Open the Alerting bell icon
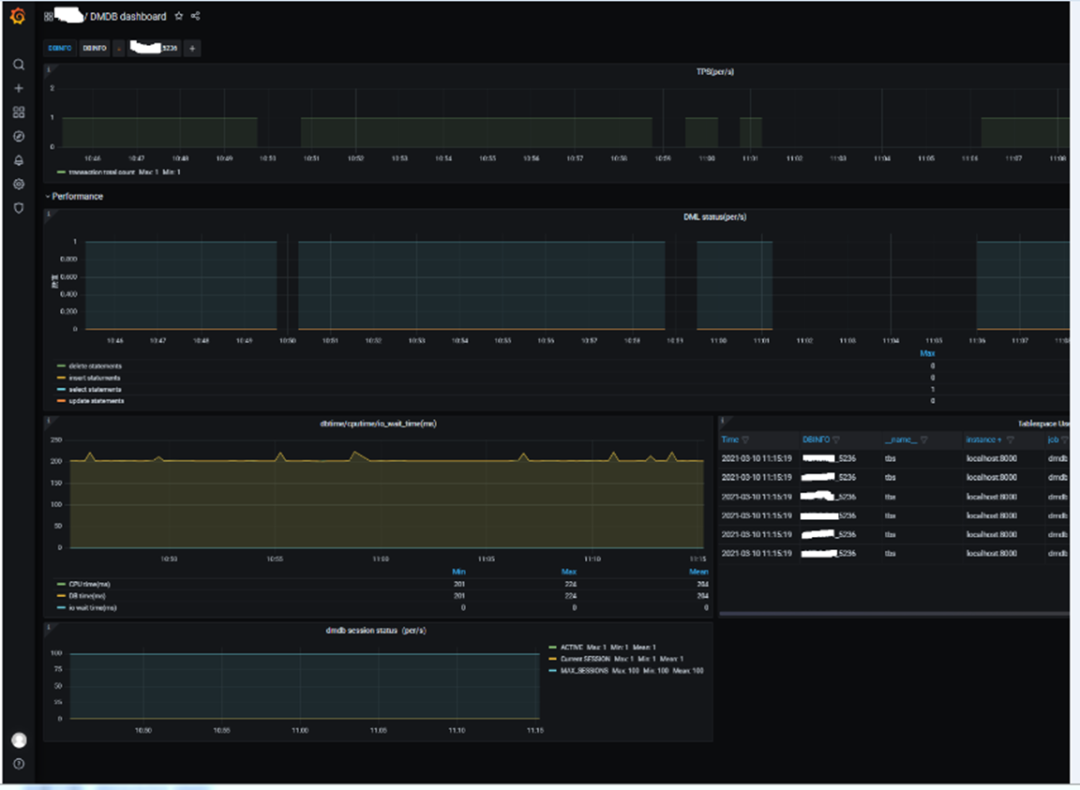The width and height of the screenshot is (1080, 790). click(x=18, y=161)
